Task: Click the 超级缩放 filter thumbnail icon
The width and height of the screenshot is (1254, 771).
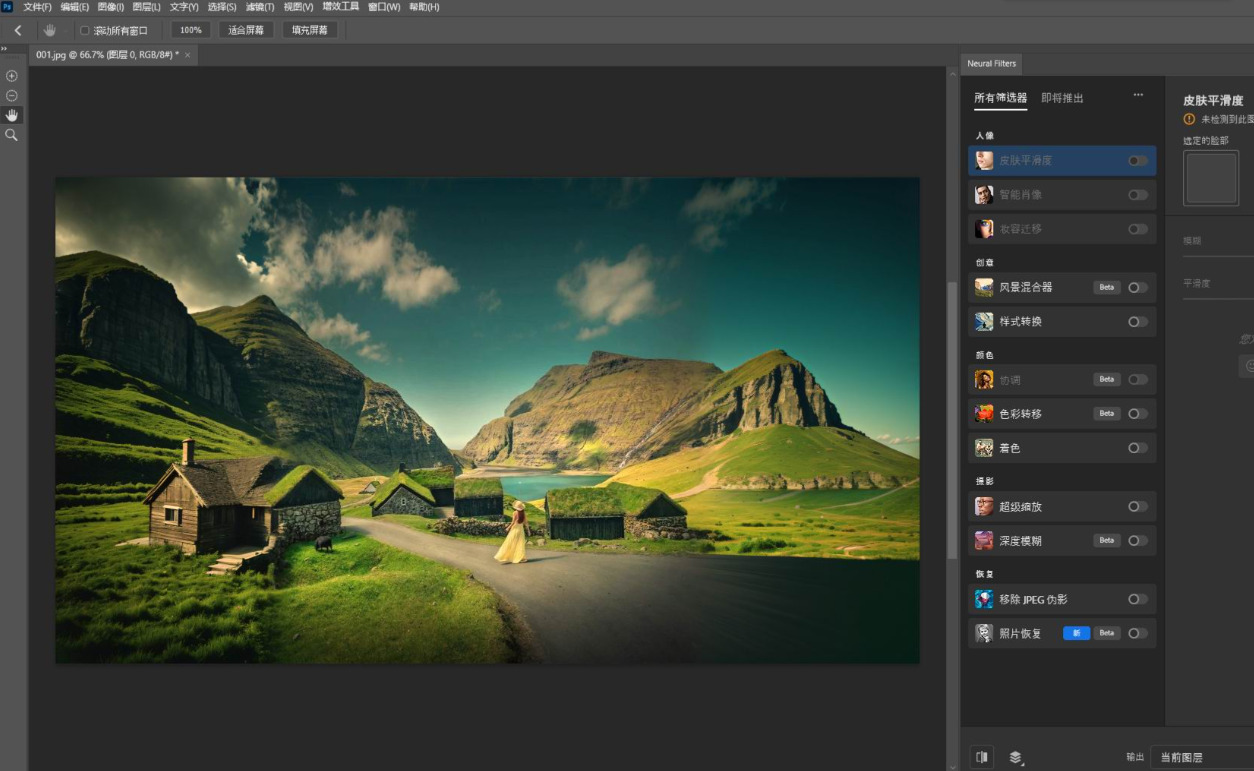Action: tap(984, 506)
